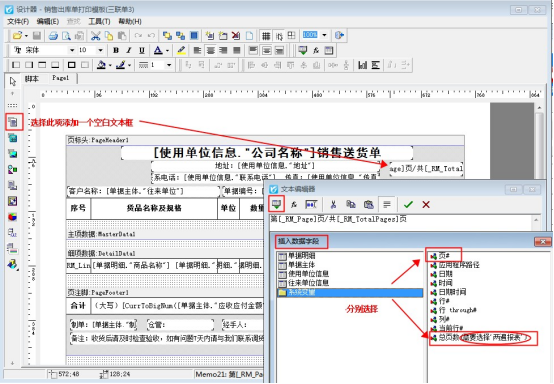Click the save disk icon
Image resolution: width=554 pixels, height=384 pixels.
37,35
